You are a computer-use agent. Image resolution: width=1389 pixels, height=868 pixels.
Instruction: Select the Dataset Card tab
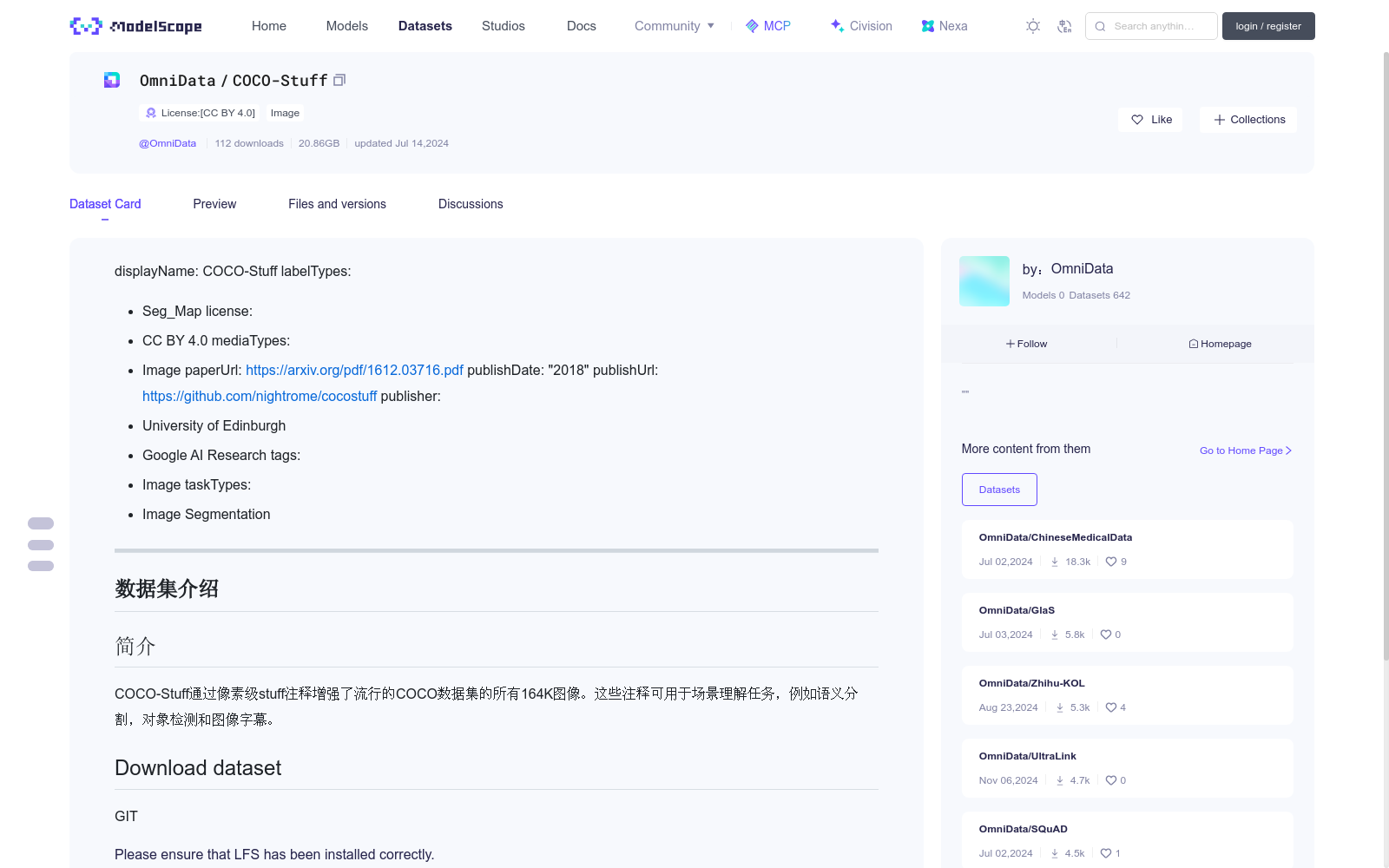click(105, 204)
